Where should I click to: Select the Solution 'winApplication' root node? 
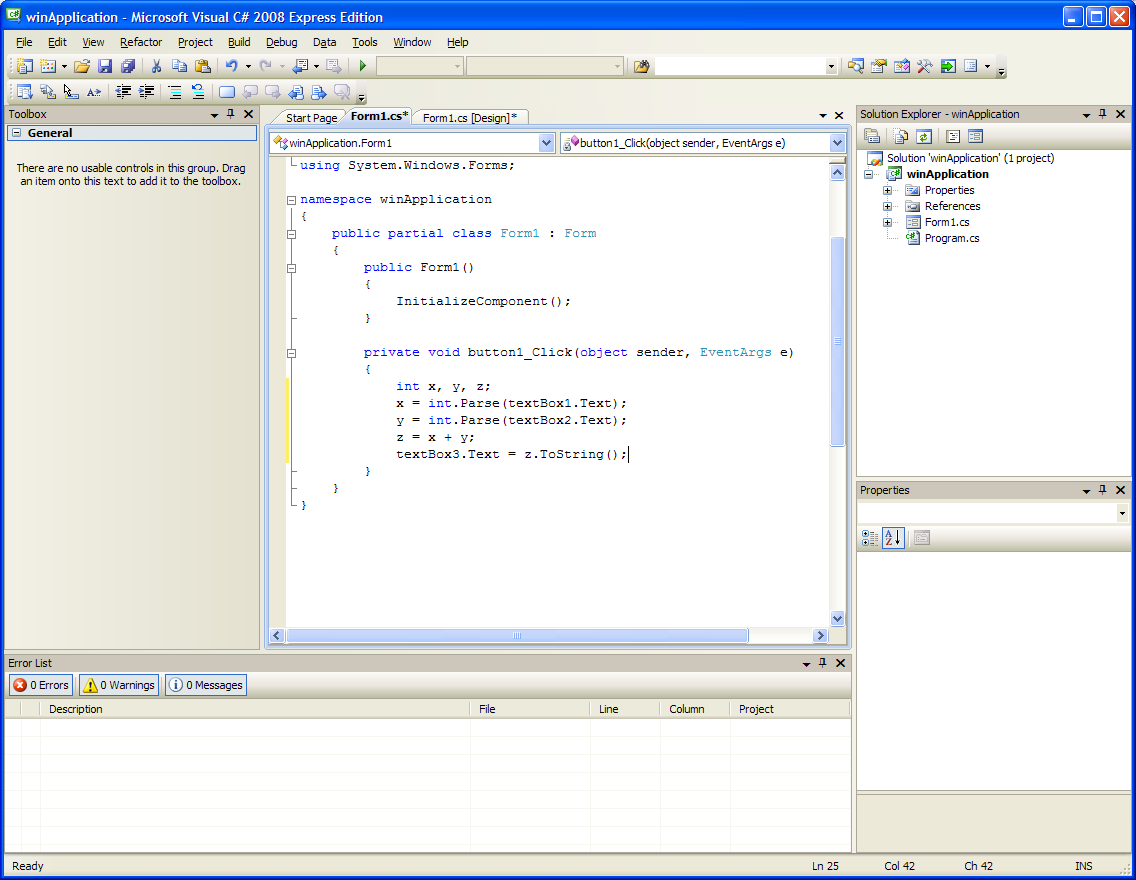click(970, 158)
